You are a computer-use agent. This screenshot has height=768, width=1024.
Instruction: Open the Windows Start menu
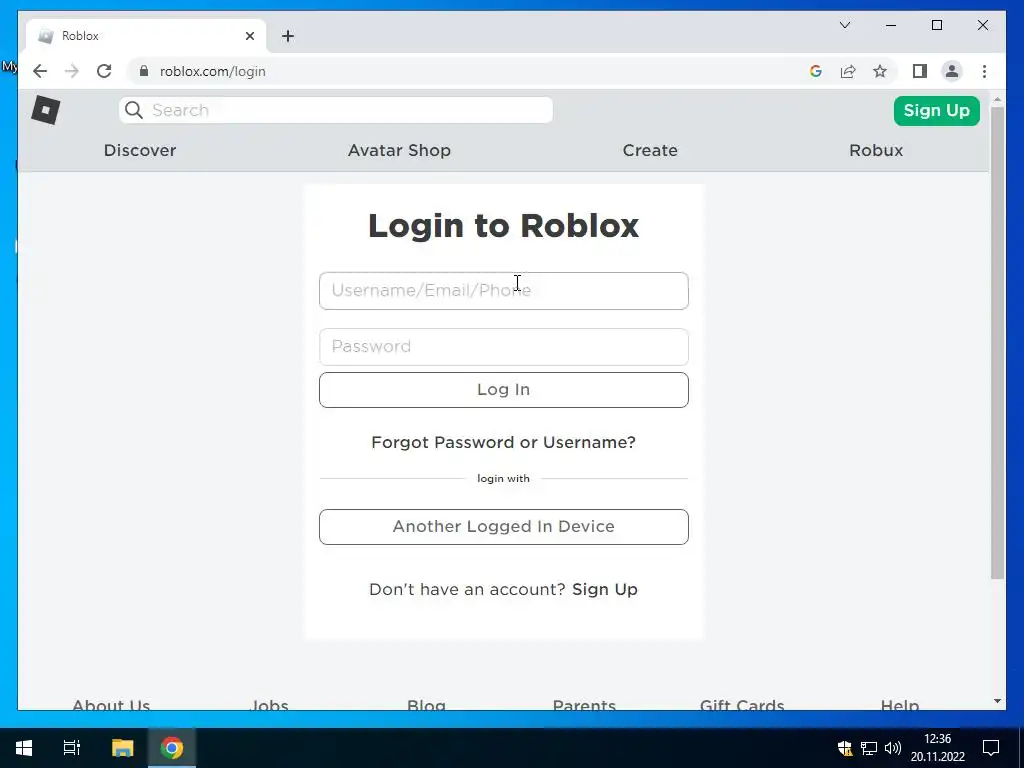(x=24, y=748)
